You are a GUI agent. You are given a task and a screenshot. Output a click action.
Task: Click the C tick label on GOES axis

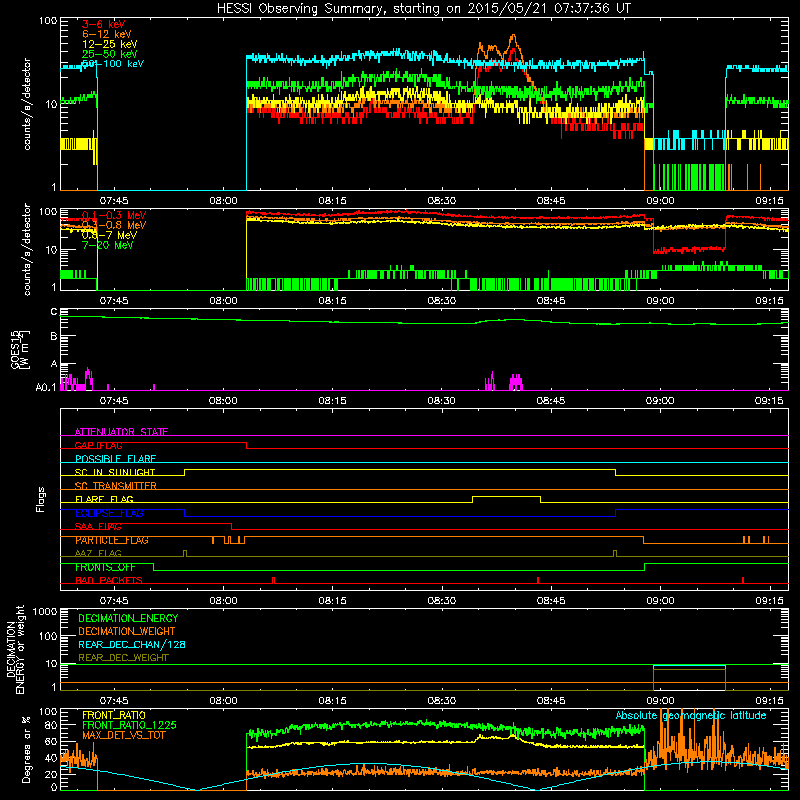click(54, 311)
